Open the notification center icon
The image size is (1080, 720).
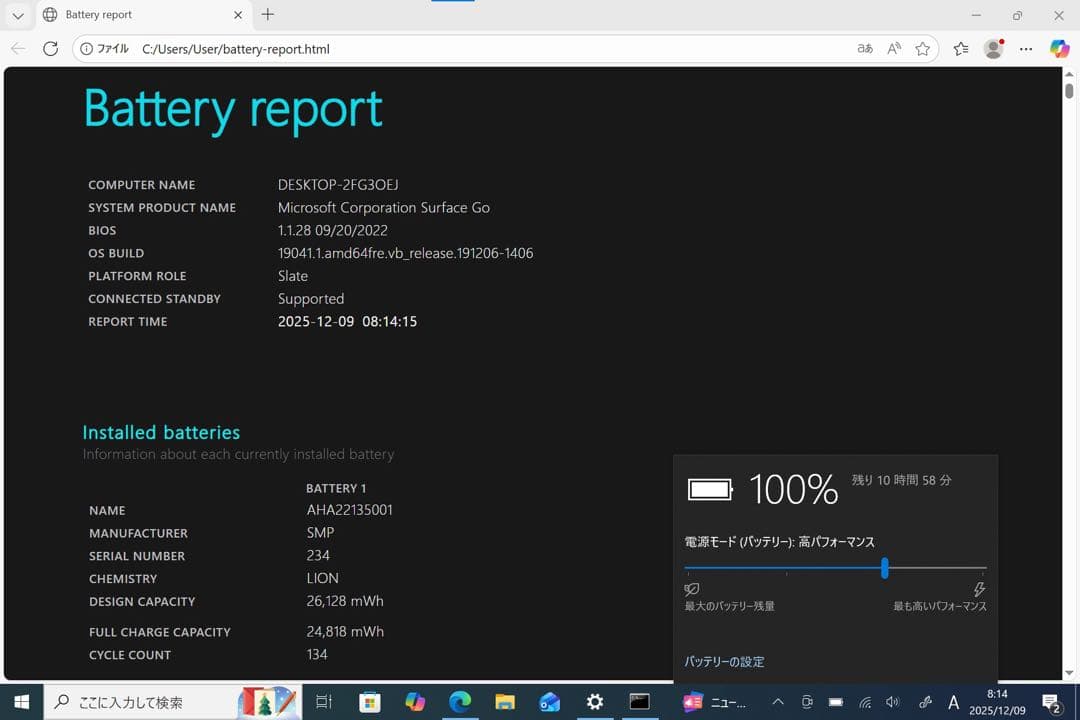point(1050,702)
